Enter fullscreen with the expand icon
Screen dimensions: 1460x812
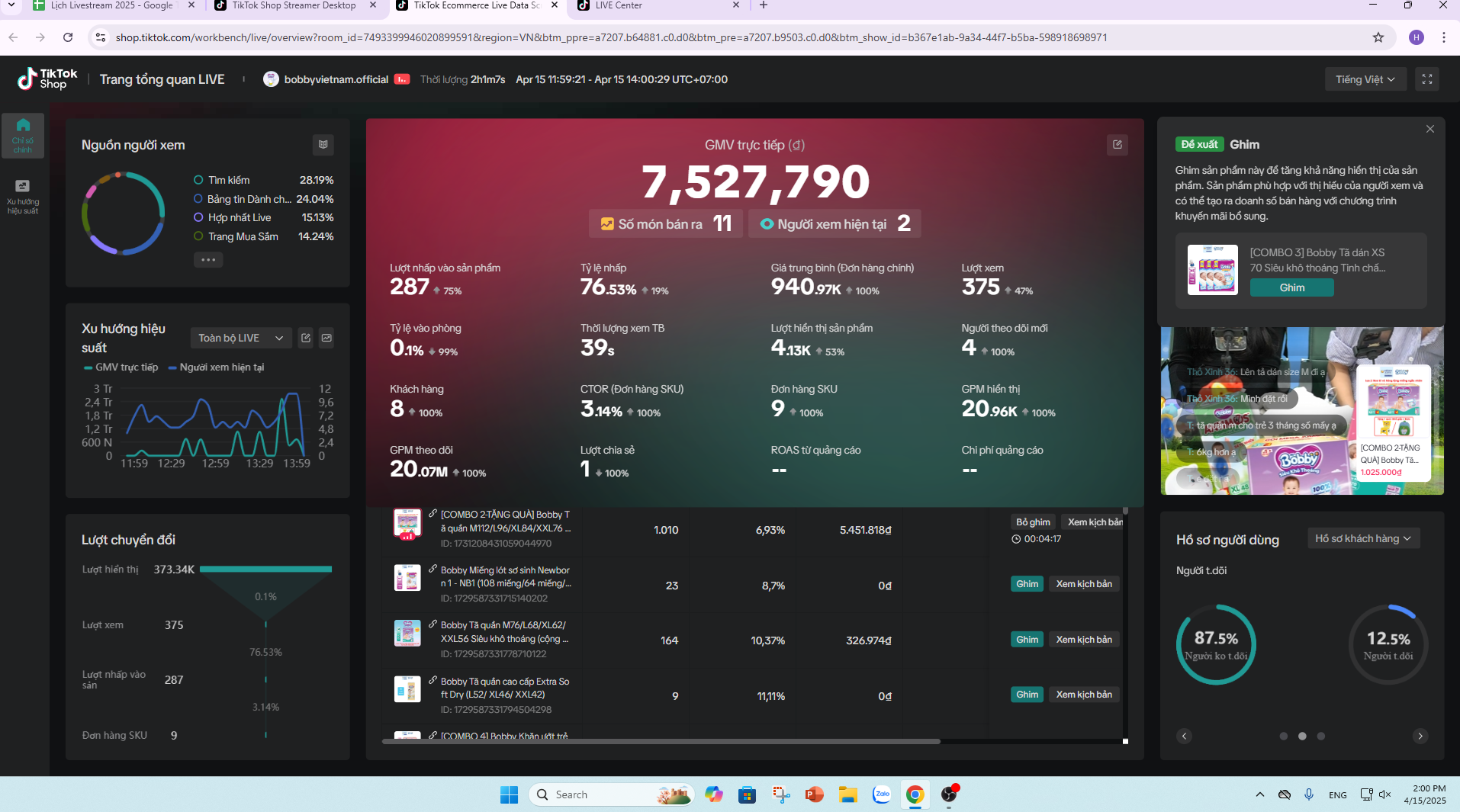(1427, 79)
